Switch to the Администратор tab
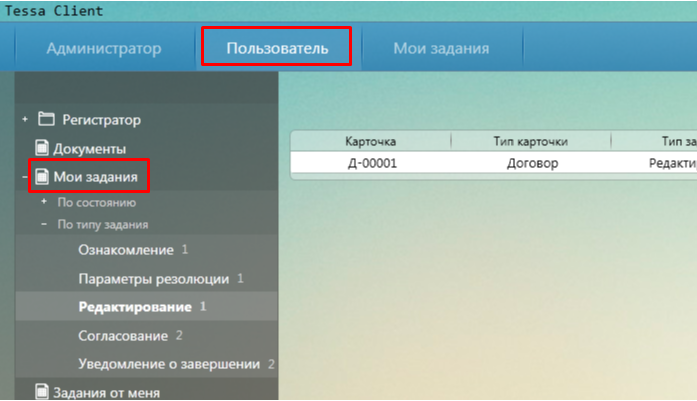697x401 pixels. point(103,48)
